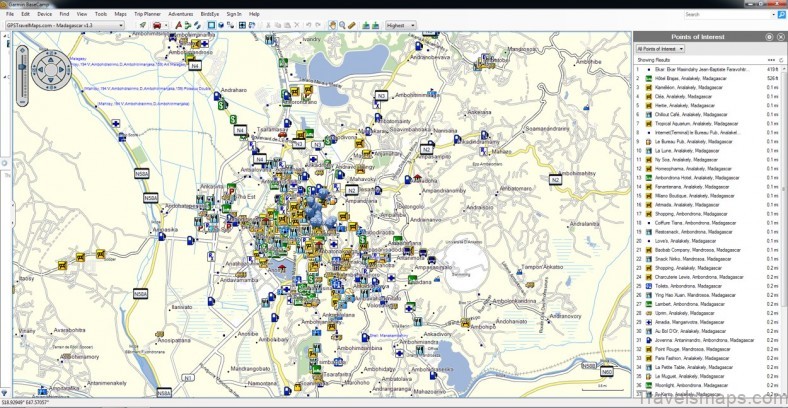Select the new route tool icon
The image size is (788, 408).
pyautogui.click(x=188, y=25)
